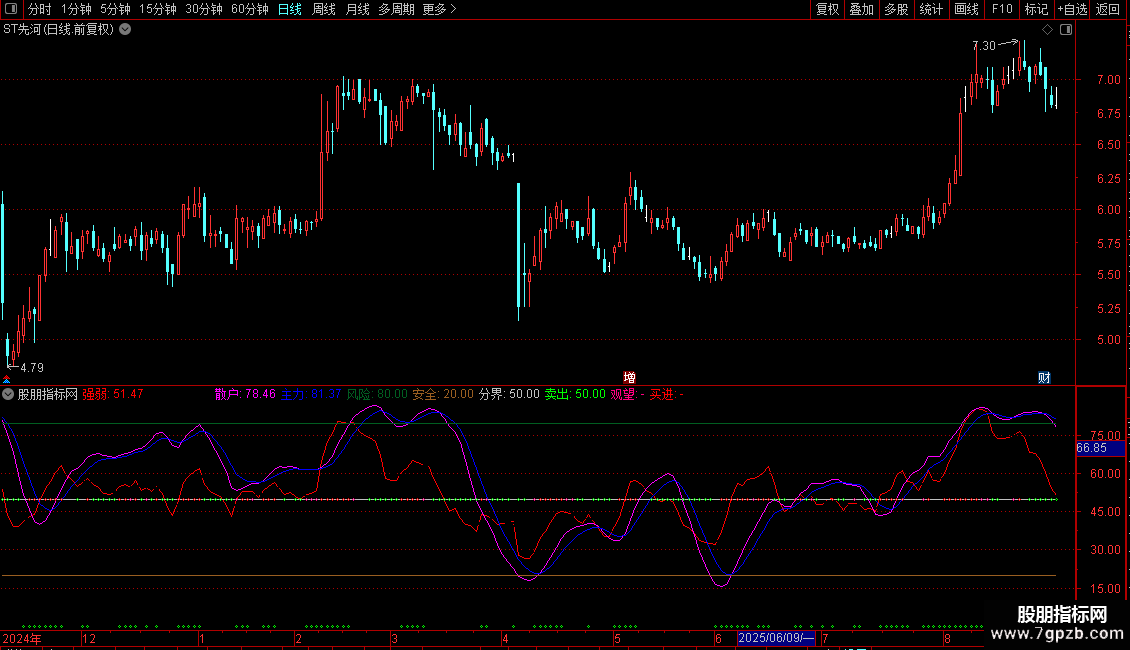The height and width of the screenshot is (650, 1130).
Task: Open the 画线 drawing tools
Action: click(x=966, y=10)
